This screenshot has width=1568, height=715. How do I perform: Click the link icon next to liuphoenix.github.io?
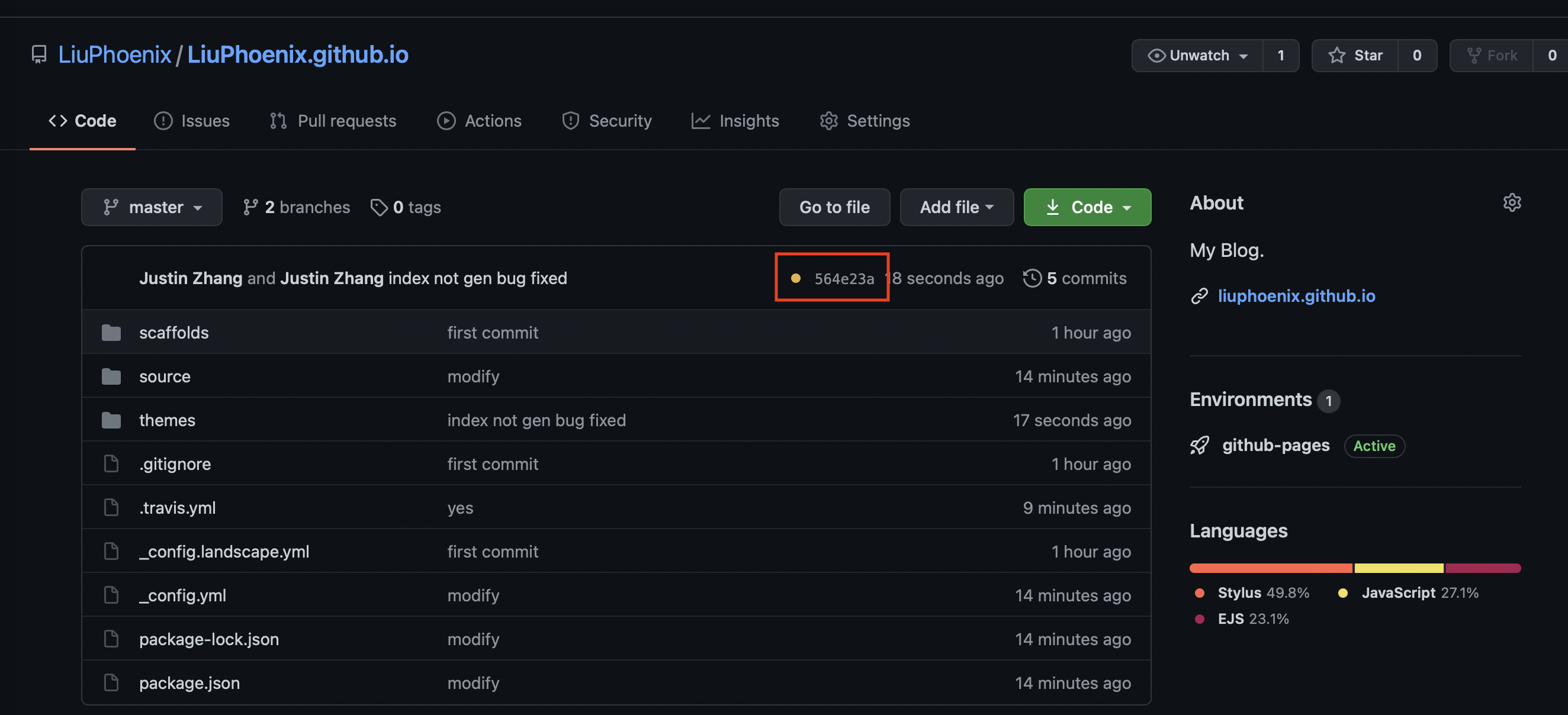point(1199,296)
